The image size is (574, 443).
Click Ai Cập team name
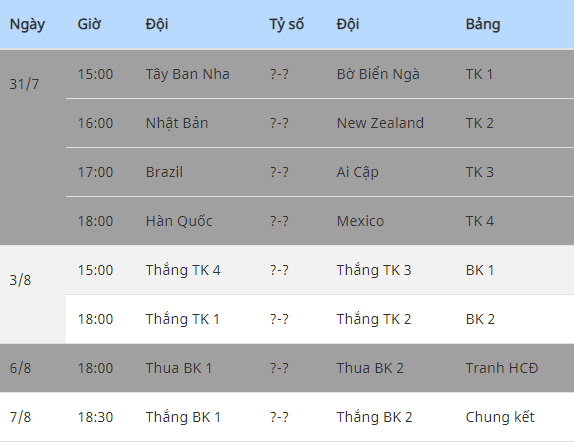358,172
